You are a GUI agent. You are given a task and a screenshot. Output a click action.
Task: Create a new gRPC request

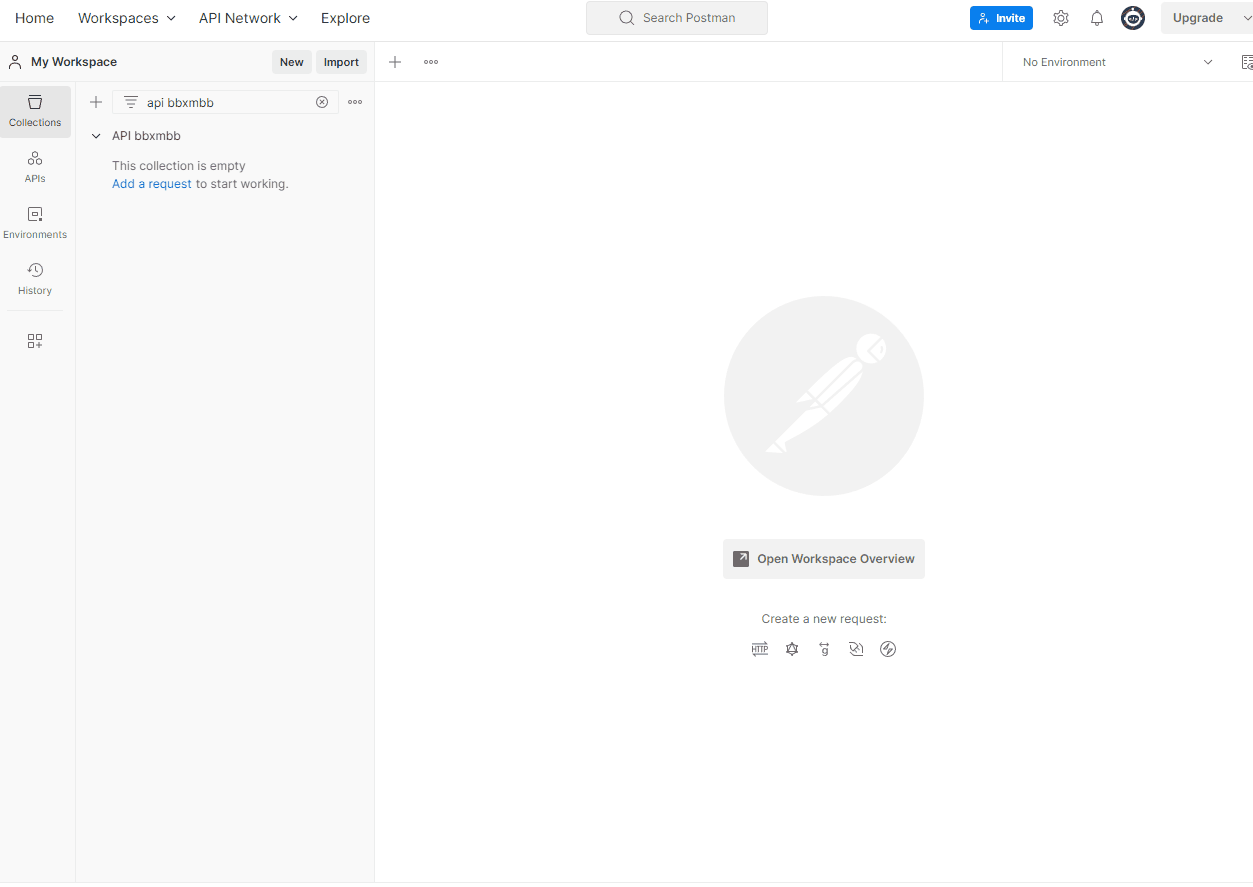[x=824, y=649]
